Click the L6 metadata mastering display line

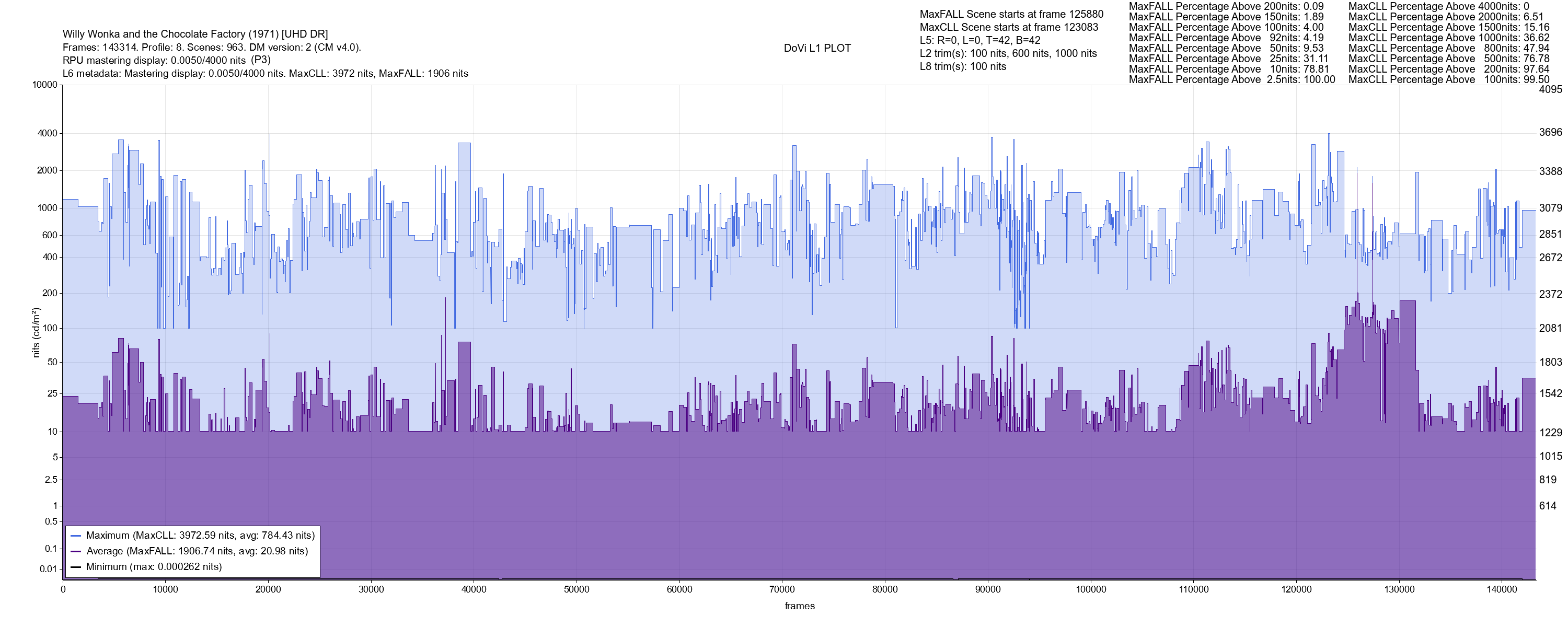[266, 74]
